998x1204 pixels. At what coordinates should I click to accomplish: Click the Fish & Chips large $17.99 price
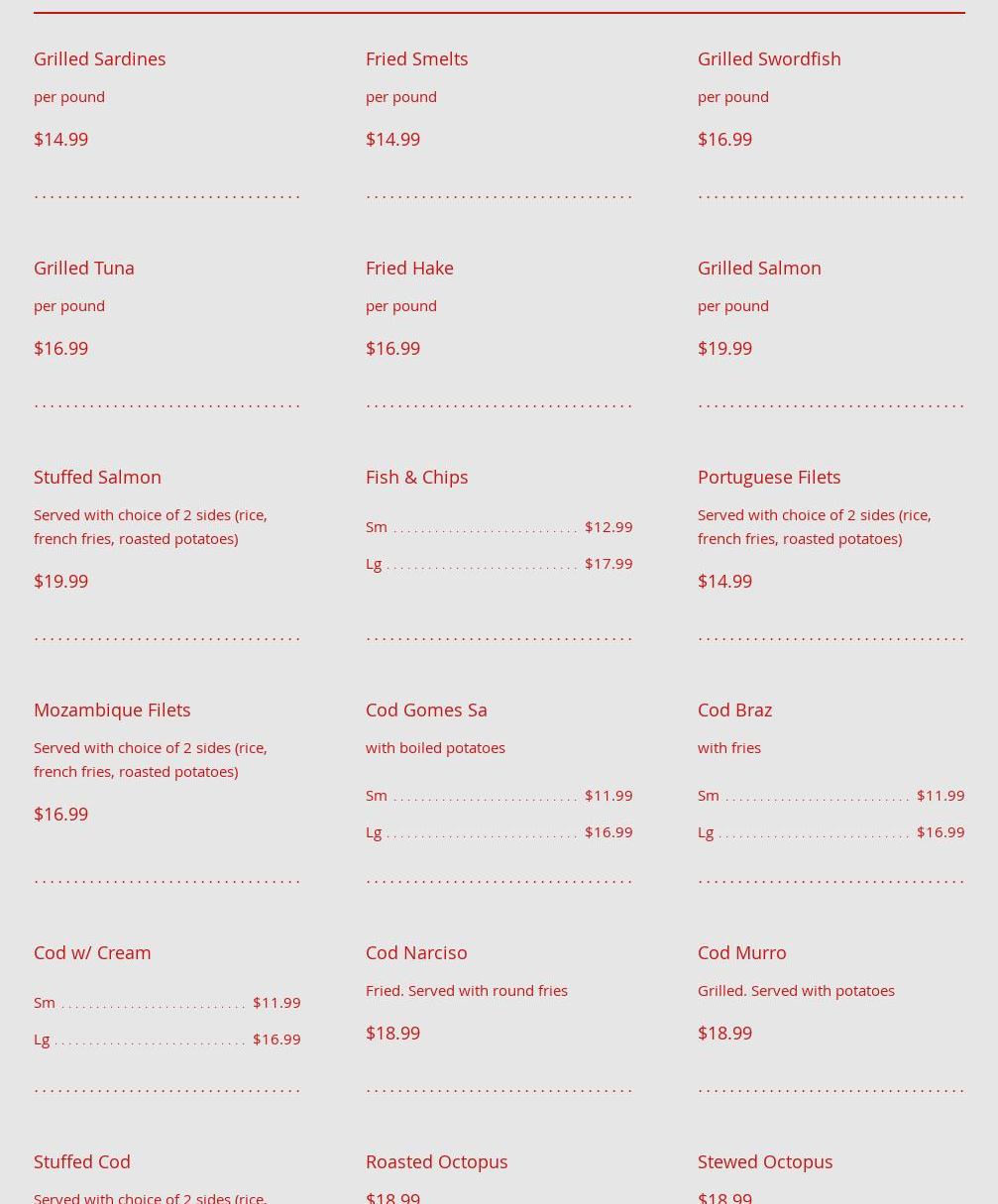point(608,563)
